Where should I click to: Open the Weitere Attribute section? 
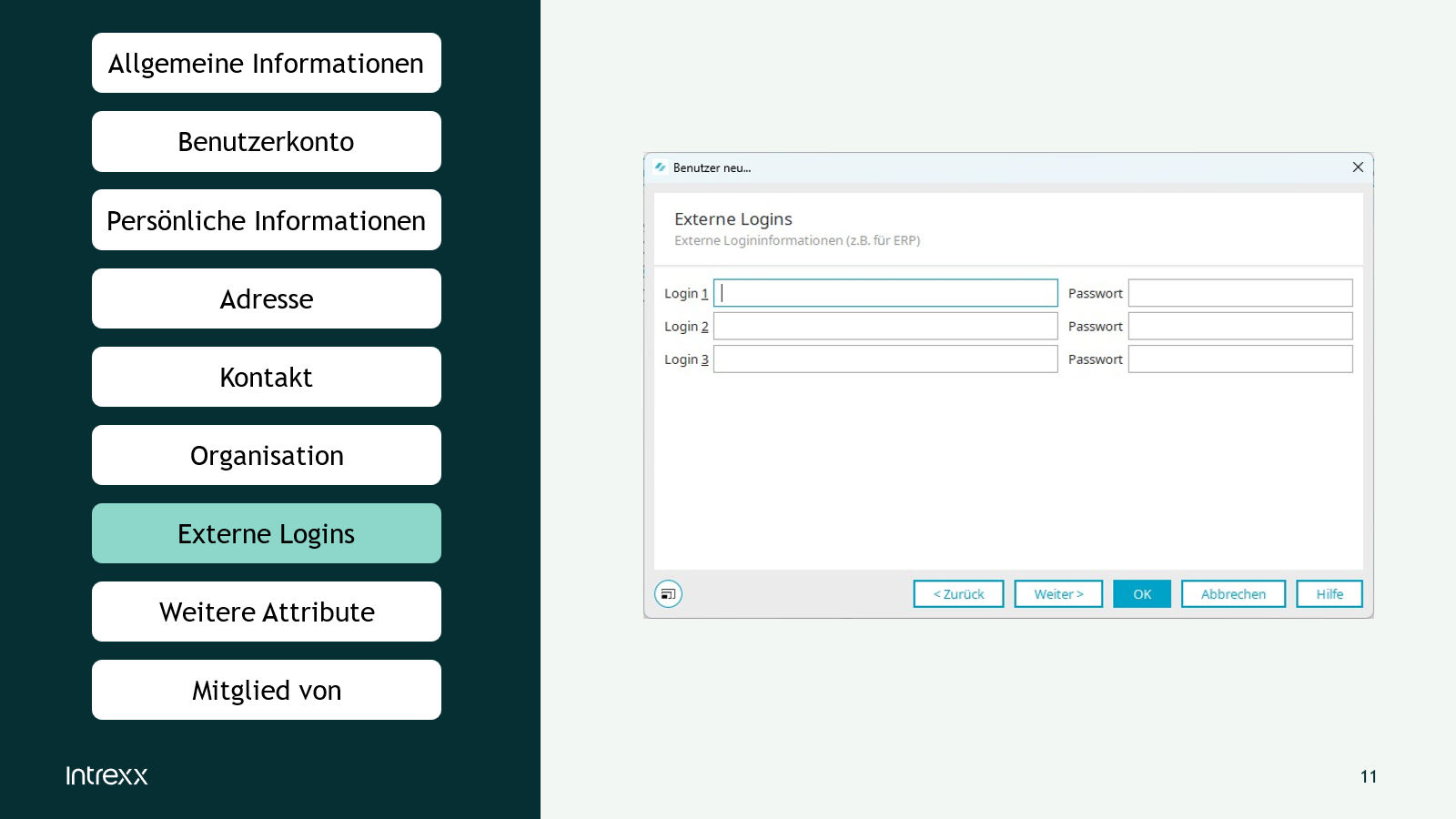point(267,612)
